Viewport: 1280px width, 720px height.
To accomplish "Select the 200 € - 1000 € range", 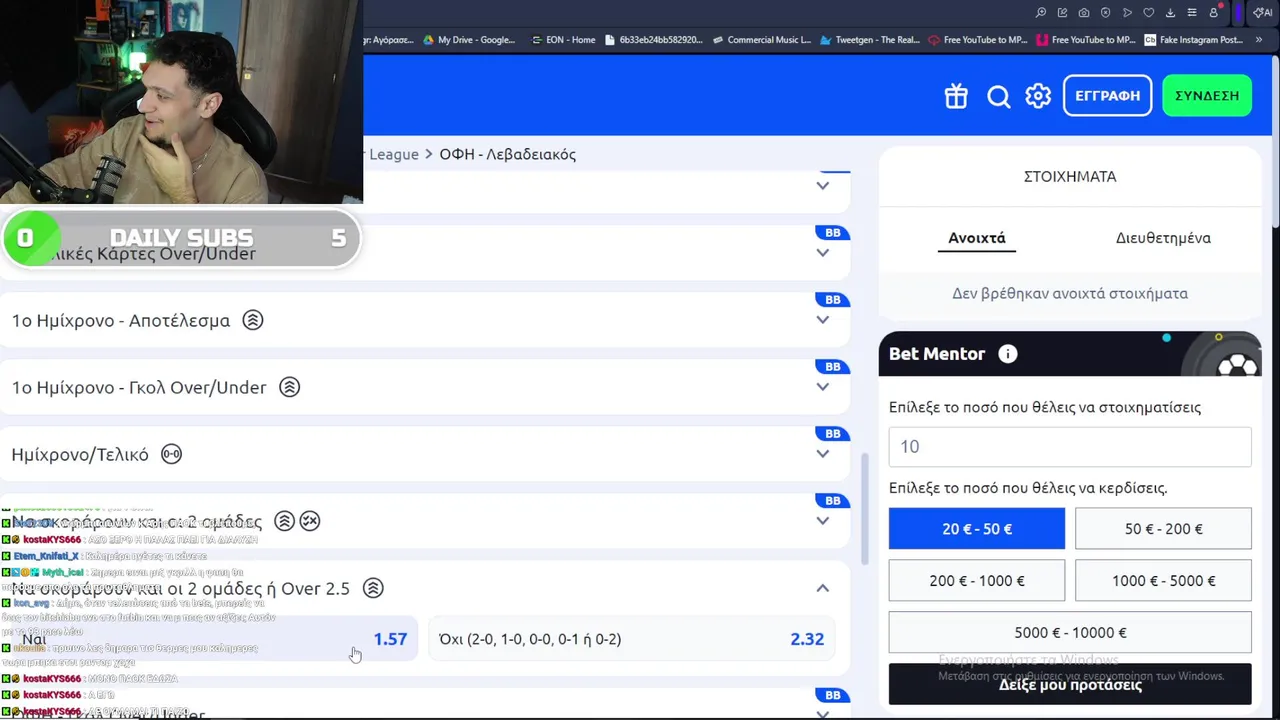I will coord(977,581).
